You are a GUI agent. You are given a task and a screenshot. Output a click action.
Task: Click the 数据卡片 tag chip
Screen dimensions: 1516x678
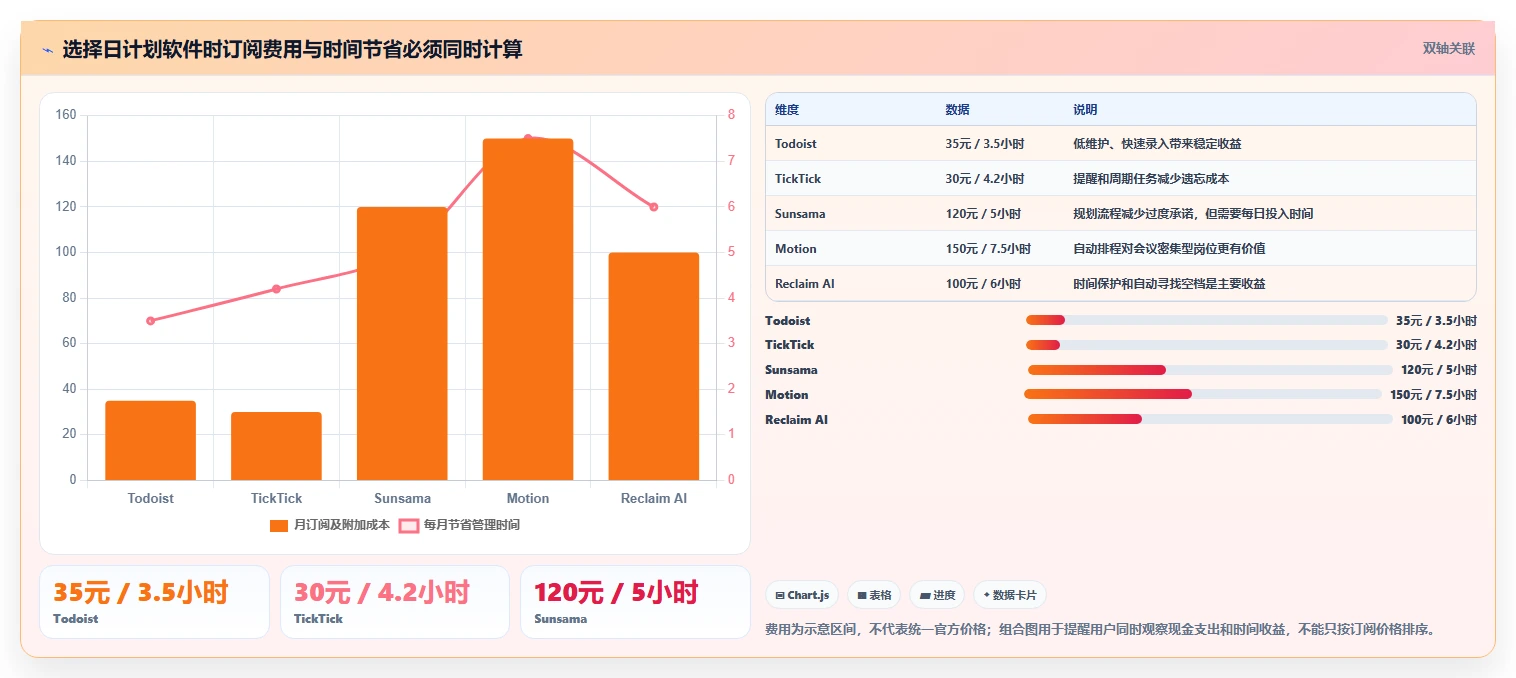[x=1010, y=595]
